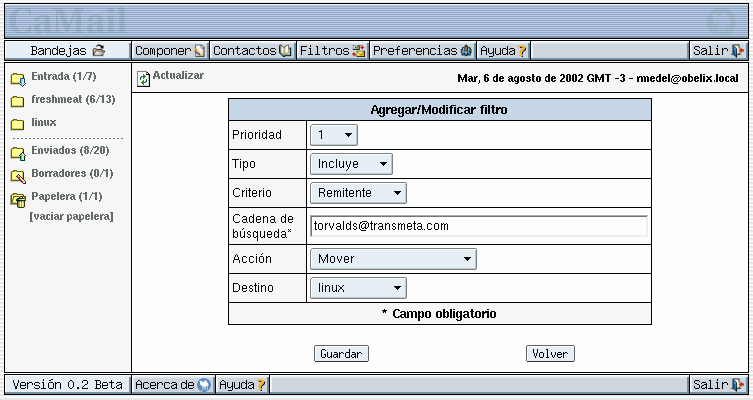753x400 pixels.
Task: Expand the Tipo dropdown showing Incluye
Action: click(351, 164)
